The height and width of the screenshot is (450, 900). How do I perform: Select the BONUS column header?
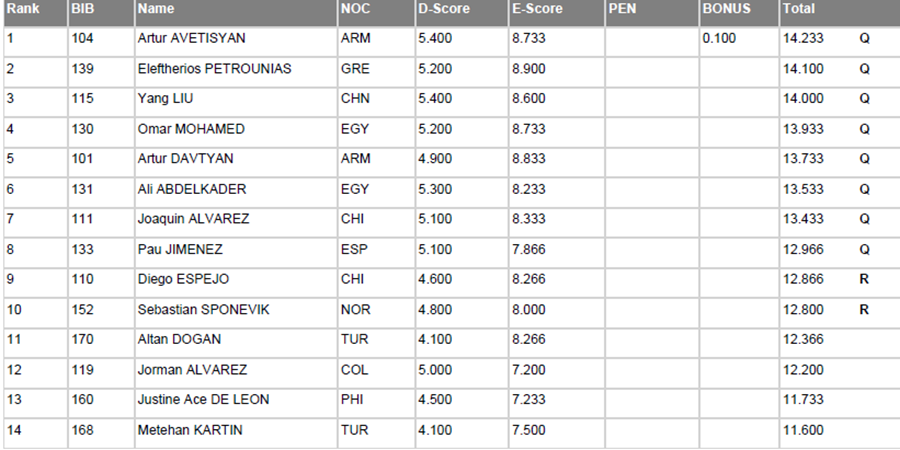coord(726,9)
